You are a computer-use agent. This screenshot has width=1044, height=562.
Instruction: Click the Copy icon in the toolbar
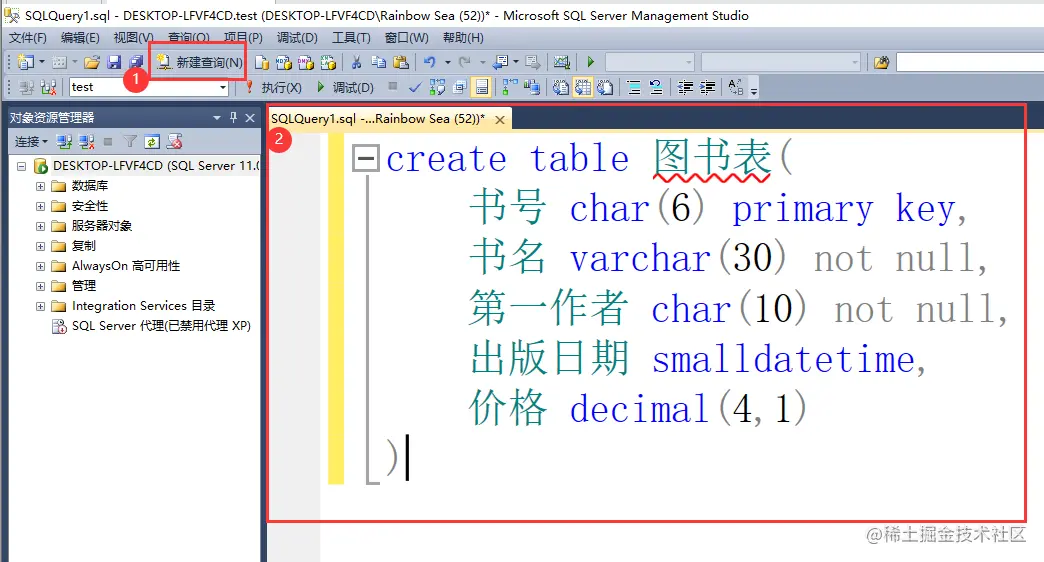(378, 62)
